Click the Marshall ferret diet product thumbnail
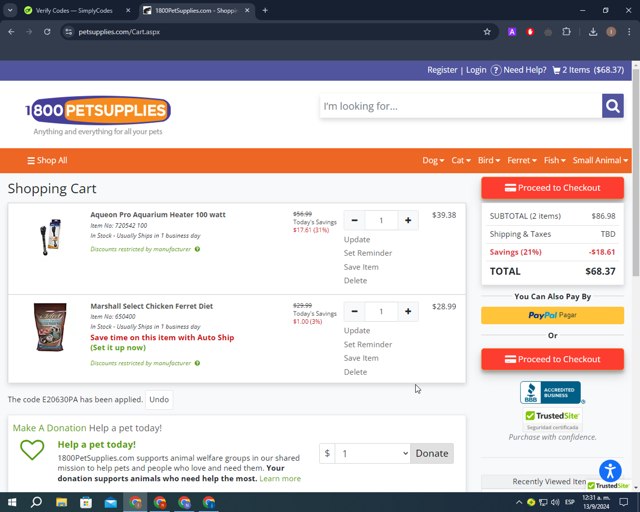 (50, 327)
